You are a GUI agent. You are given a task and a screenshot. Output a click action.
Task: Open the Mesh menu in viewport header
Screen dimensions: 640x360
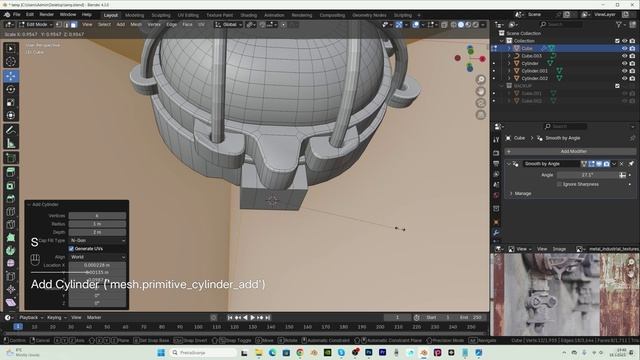[x=136, y=25]
